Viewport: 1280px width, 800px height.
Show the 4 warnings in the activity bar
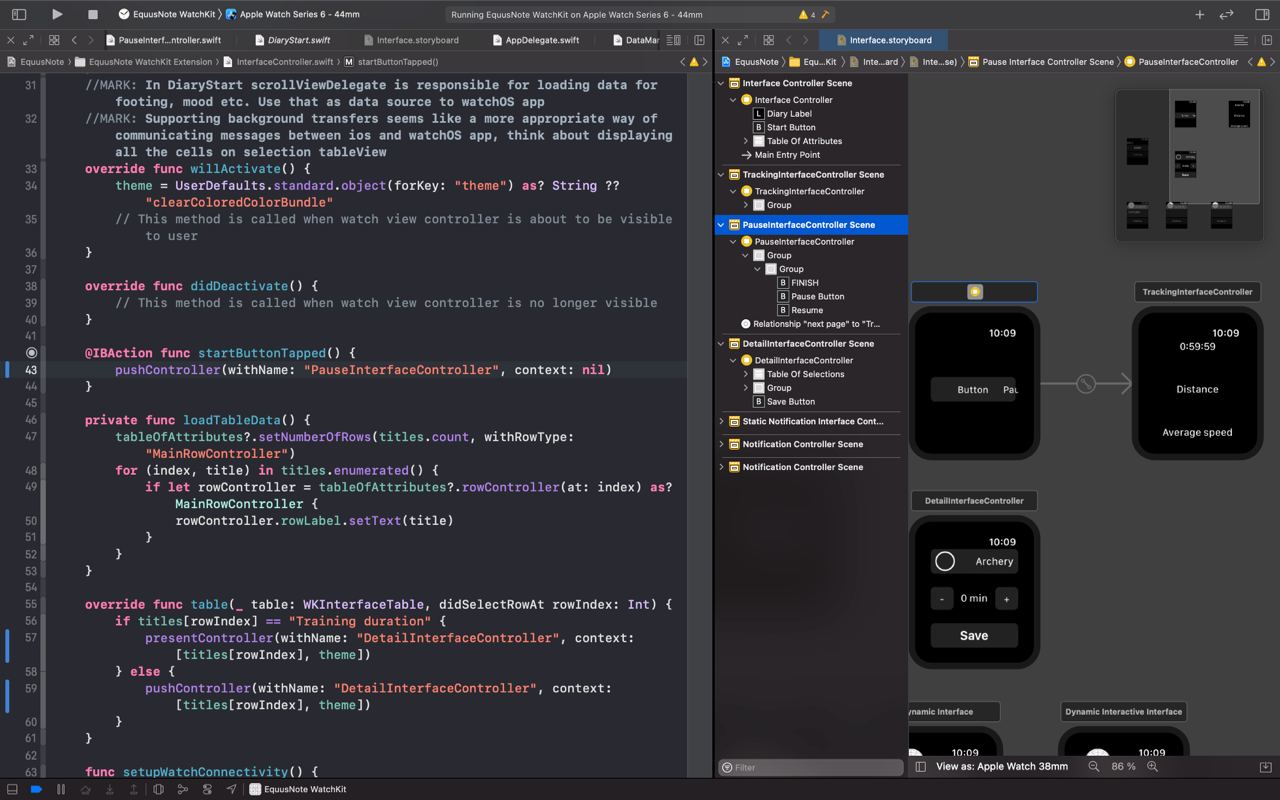[x=807, y=15]
